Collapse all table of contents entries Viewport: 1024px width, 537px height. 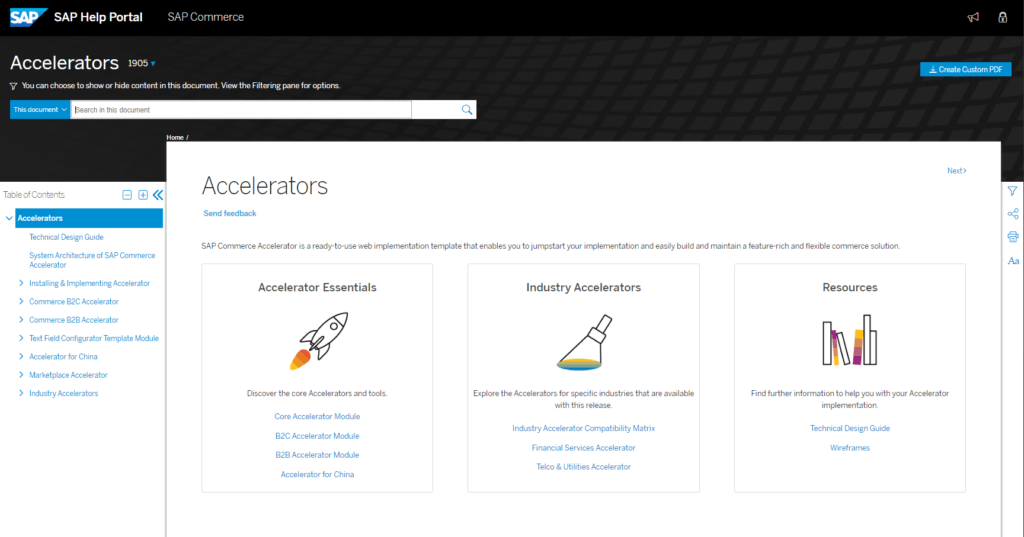point(127,195)
